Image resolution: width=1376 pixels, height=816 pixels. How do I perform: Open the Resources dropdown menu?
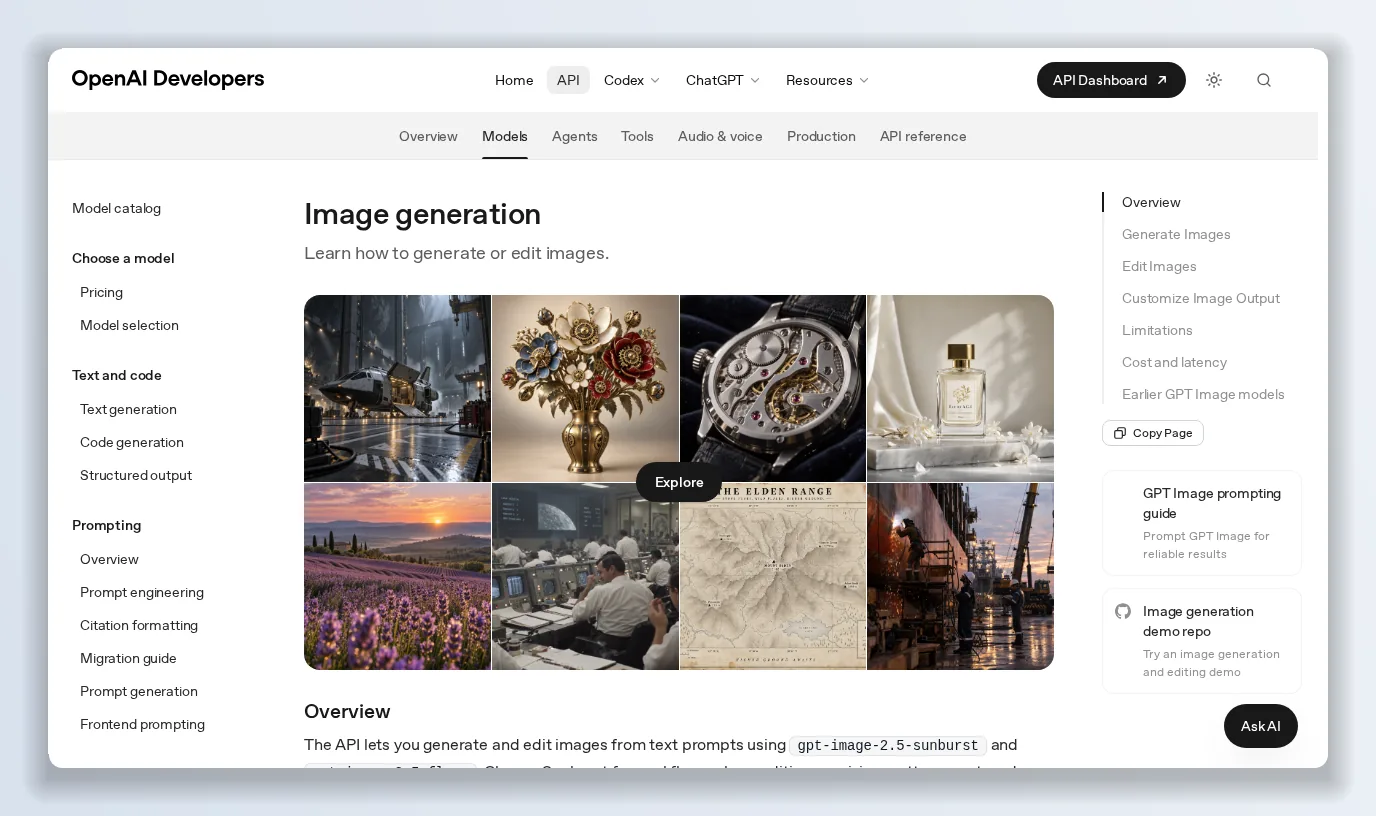tap(827, 80)
